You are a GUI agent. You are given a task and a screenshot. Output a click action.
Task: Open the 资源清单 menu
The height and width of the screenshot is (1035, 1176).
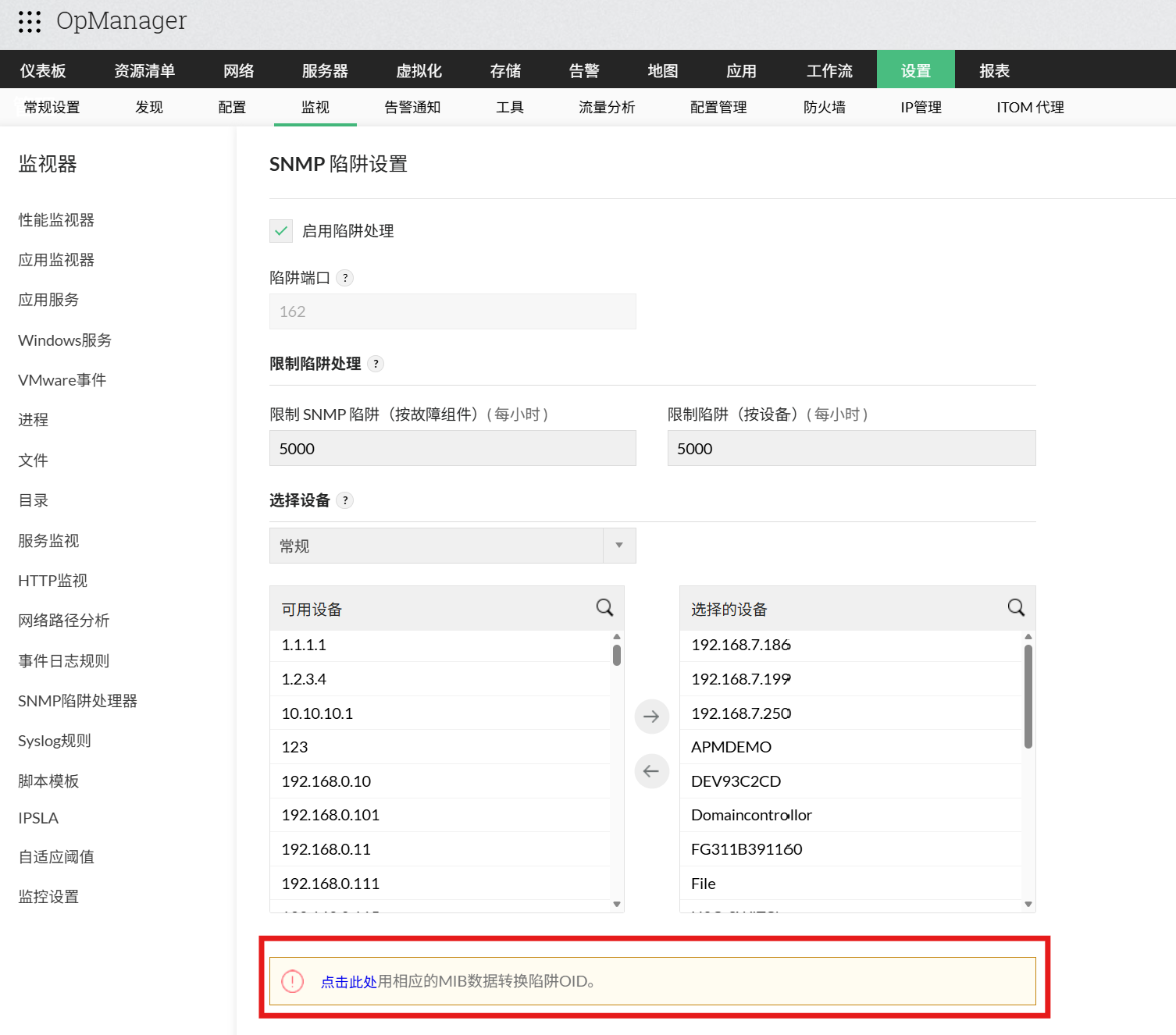click(144, 71)
